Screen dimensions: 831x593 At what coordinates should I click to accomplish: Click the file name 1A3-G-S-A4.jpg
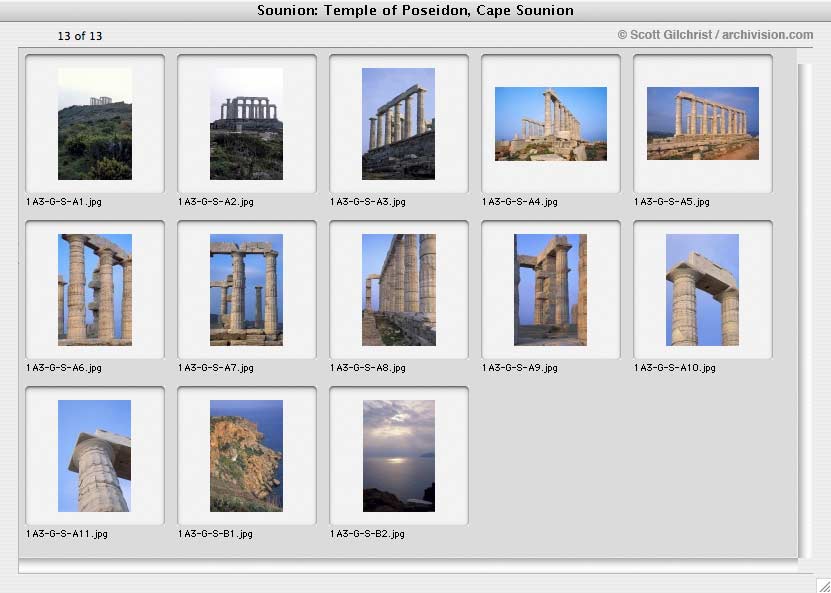[520, 202]
